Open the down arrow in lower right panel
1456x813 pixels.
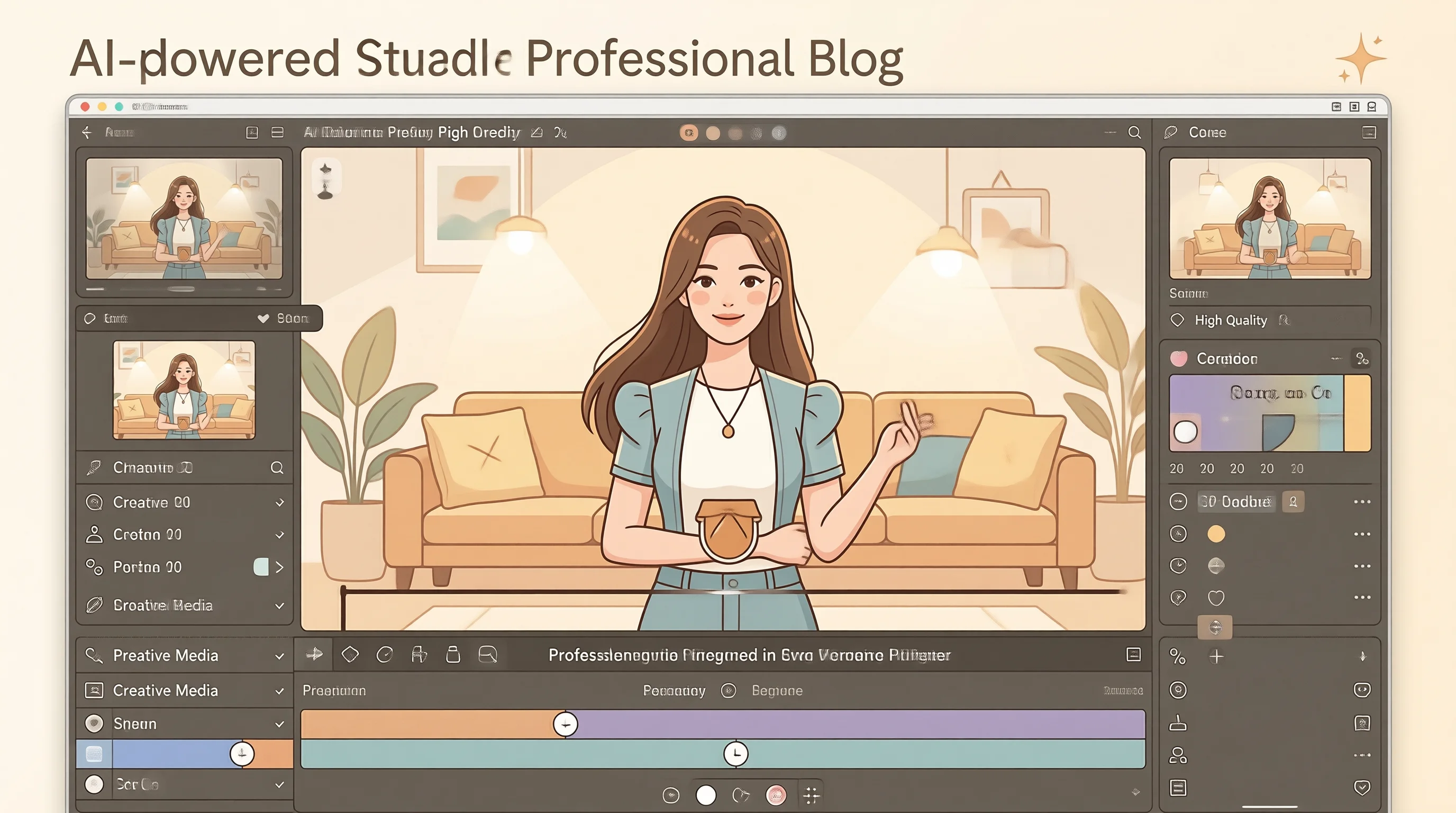1362,656
